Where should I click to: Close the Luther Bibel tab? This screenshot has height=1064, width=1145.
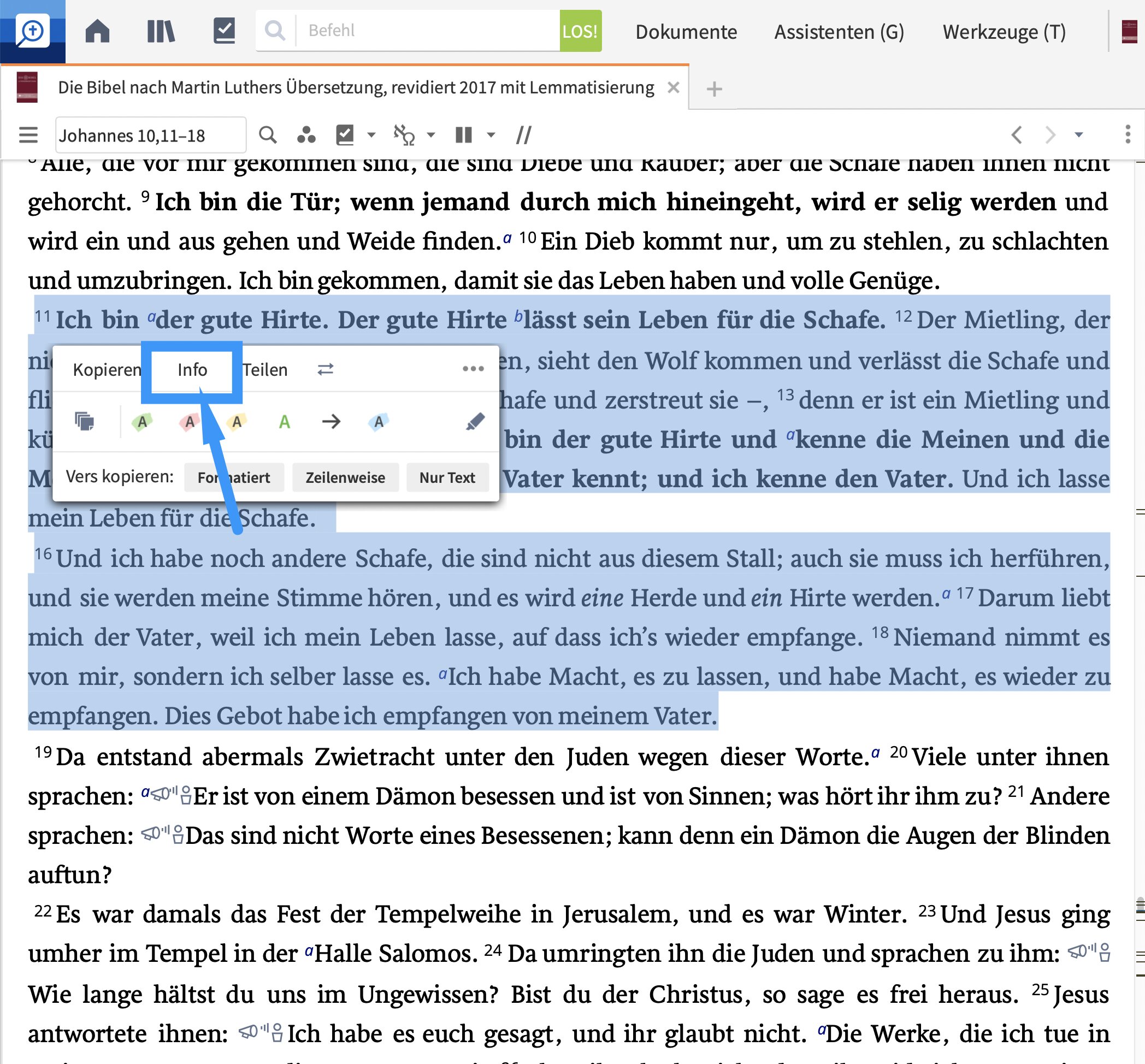(x=672, y=87)
